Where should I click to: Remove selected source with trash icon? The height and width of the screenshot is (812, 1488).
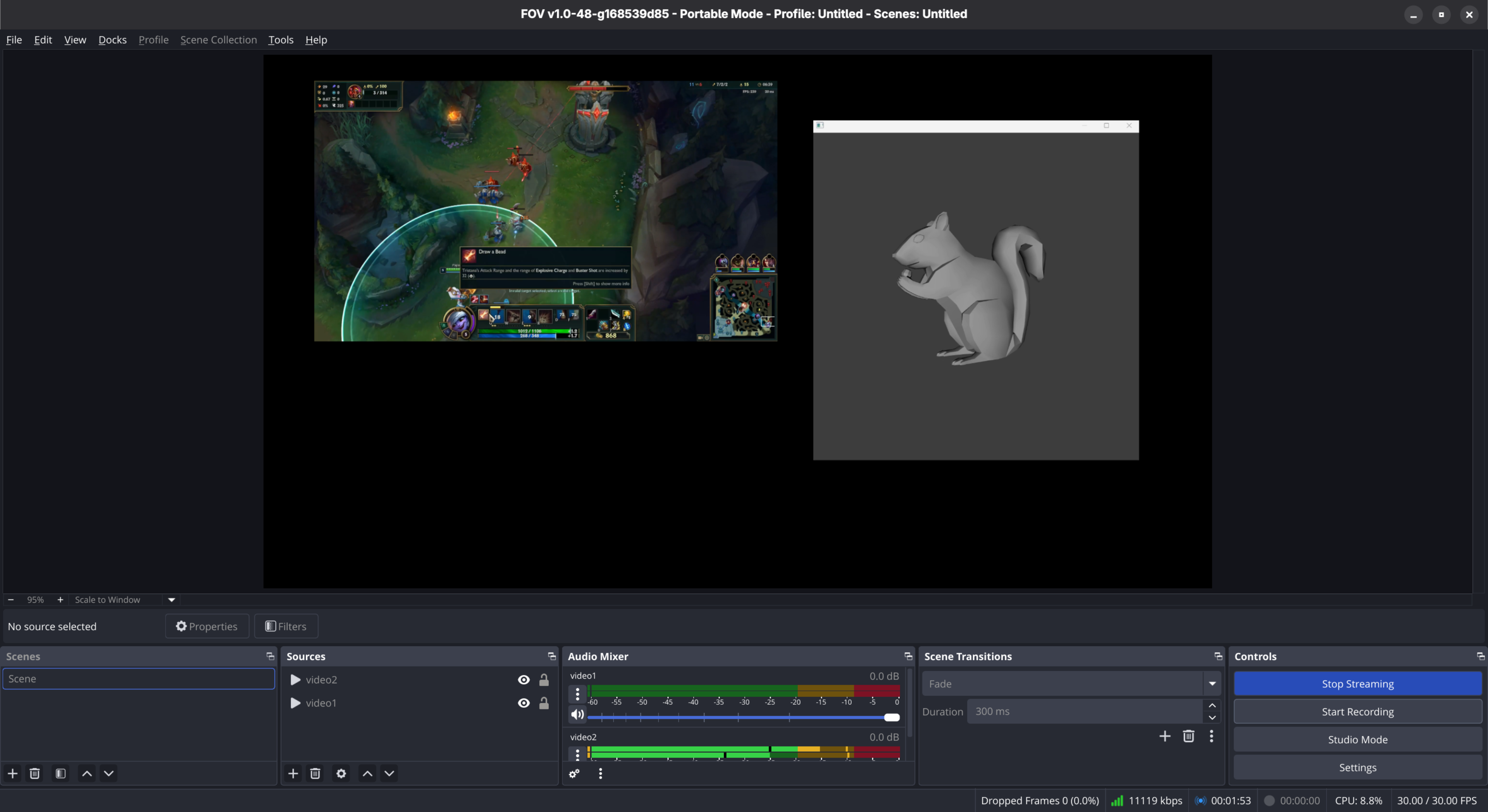[x=315, y=773]
